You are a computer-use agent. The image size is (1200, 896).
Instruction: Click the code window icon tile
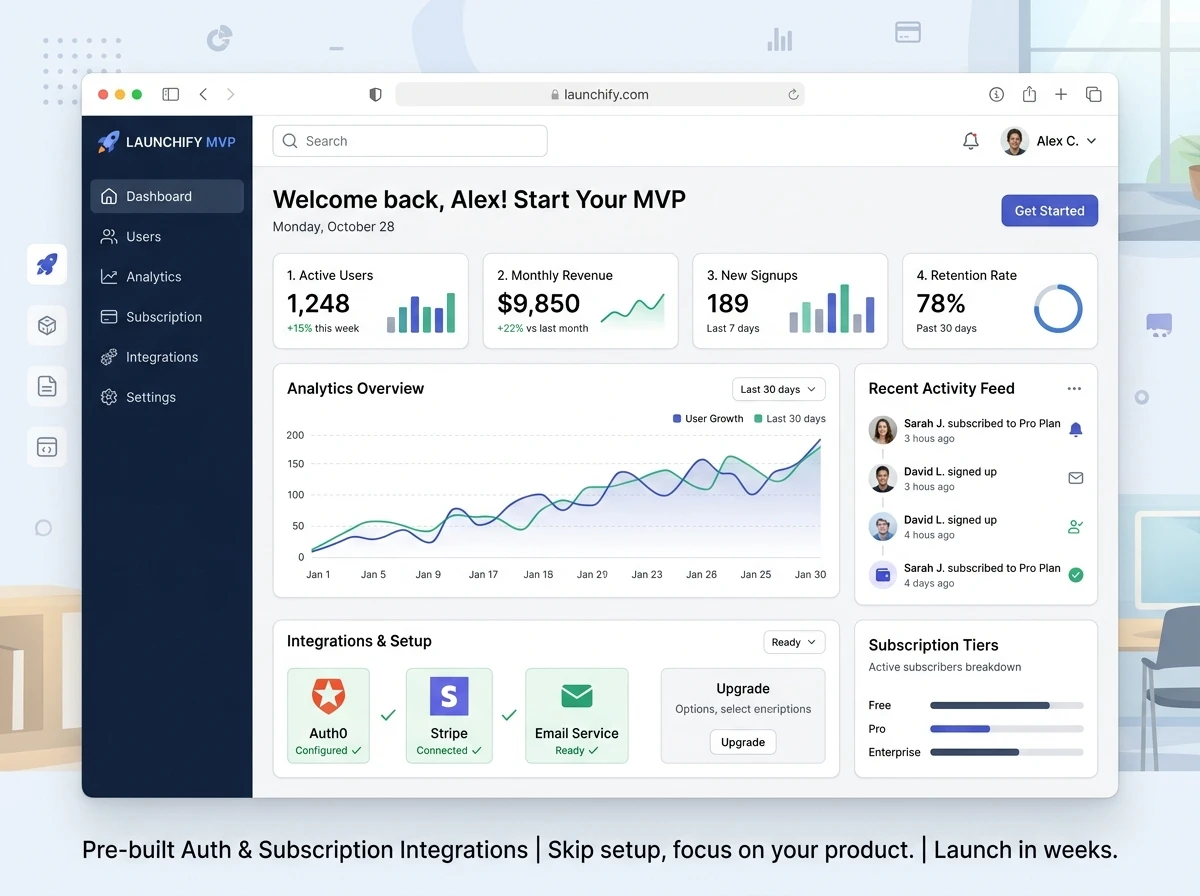47,447
